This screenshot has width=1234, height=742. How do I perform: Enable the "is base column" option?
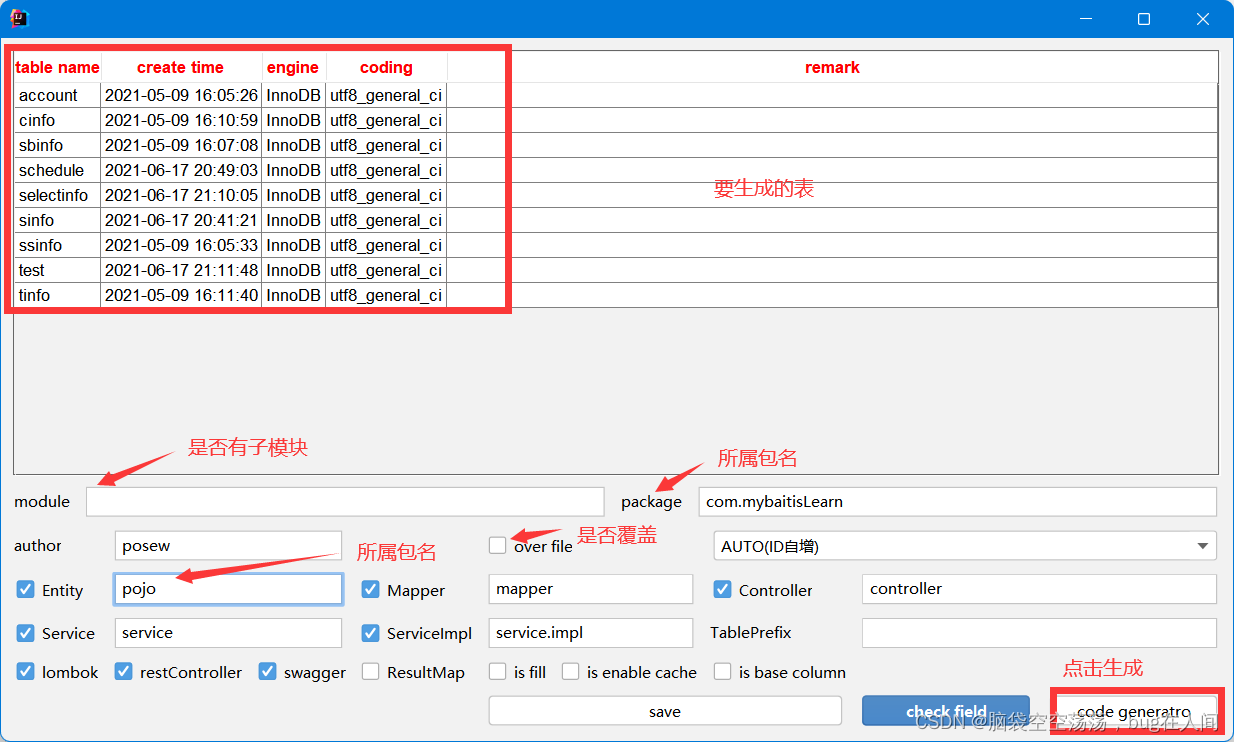click(722, 672)
